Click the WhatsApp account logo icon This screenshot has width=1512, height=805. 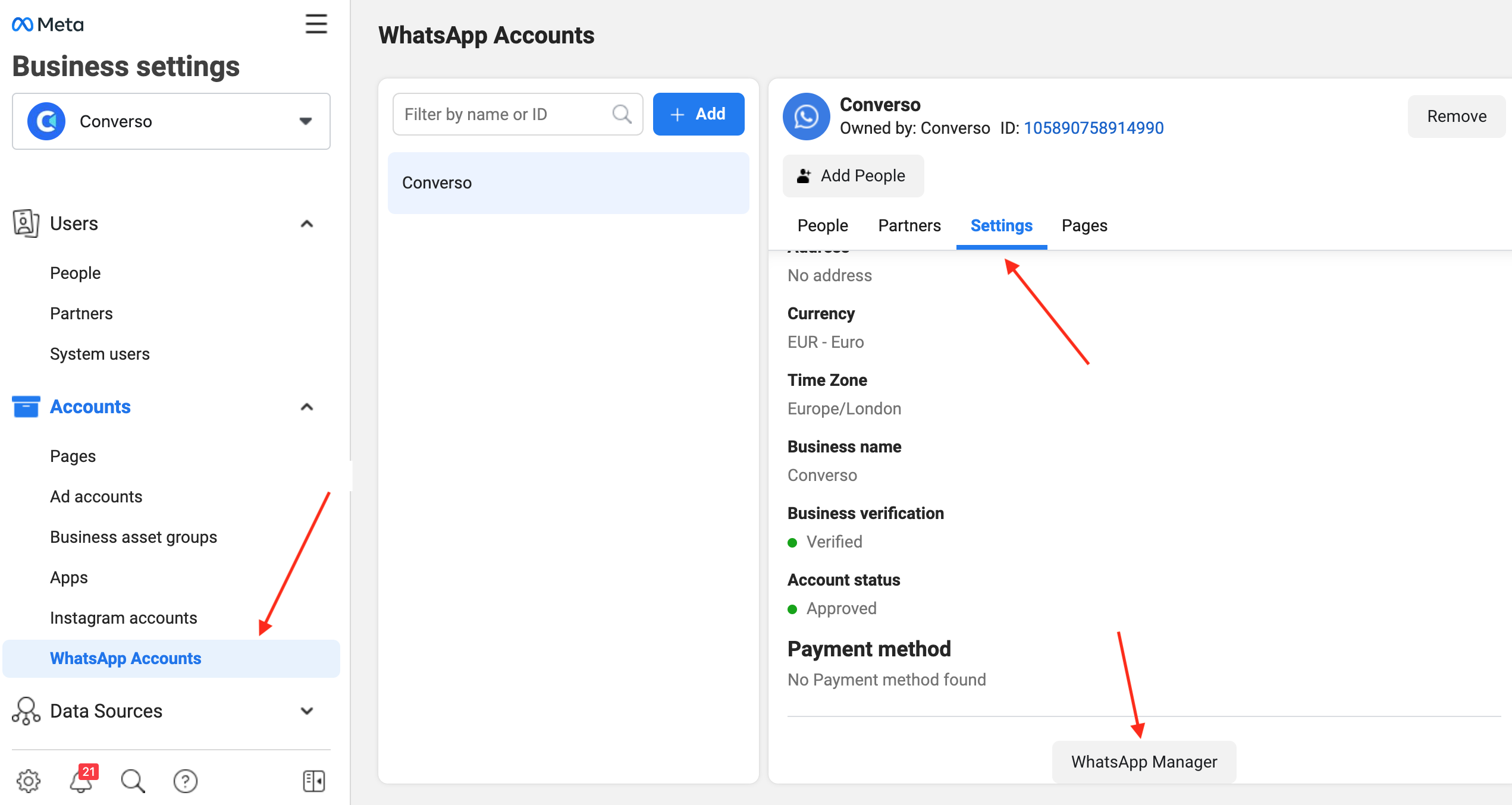coord(806,117)
